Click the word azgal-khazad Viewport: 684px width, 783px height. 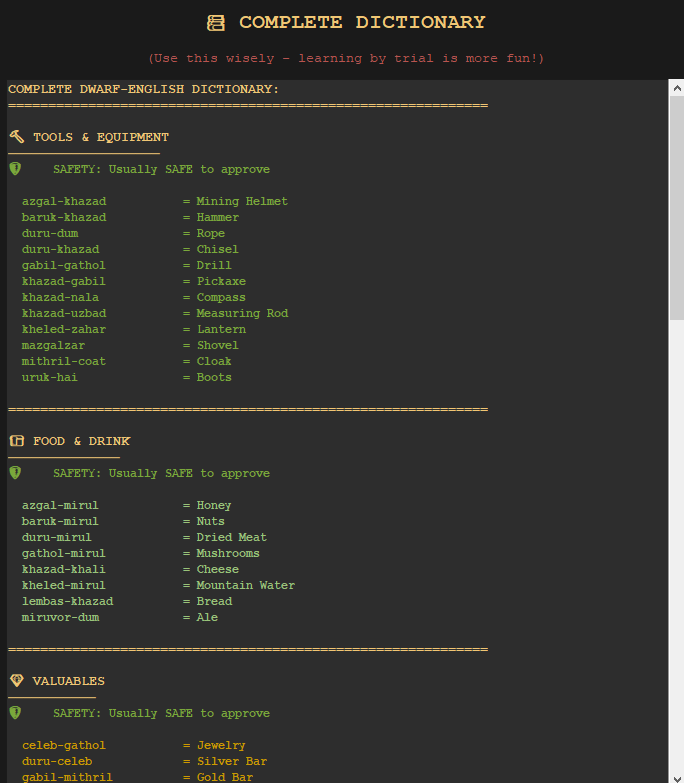click(x=64, y=201)
